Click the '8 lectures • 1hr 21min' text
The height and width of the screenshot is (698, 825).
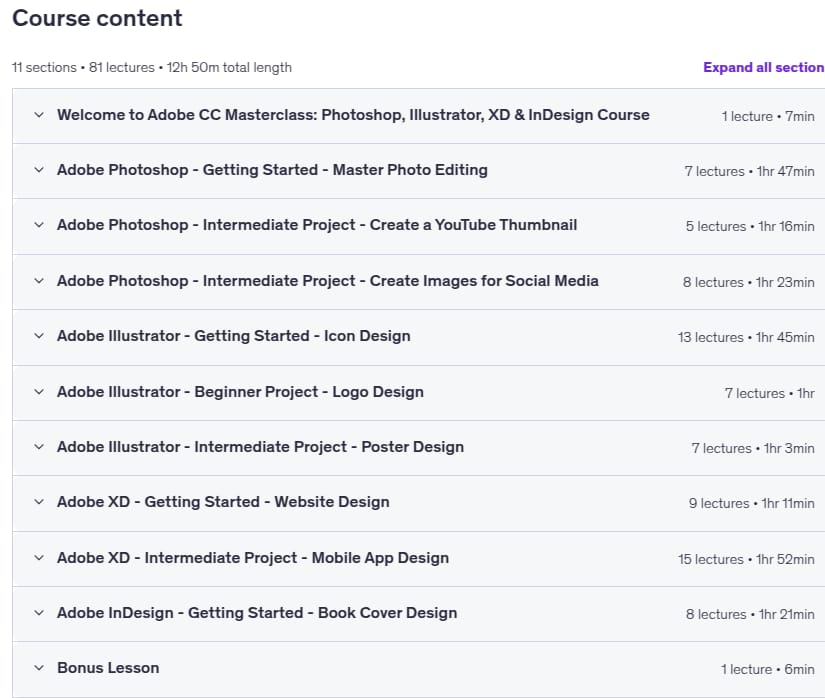click(750, 614)
